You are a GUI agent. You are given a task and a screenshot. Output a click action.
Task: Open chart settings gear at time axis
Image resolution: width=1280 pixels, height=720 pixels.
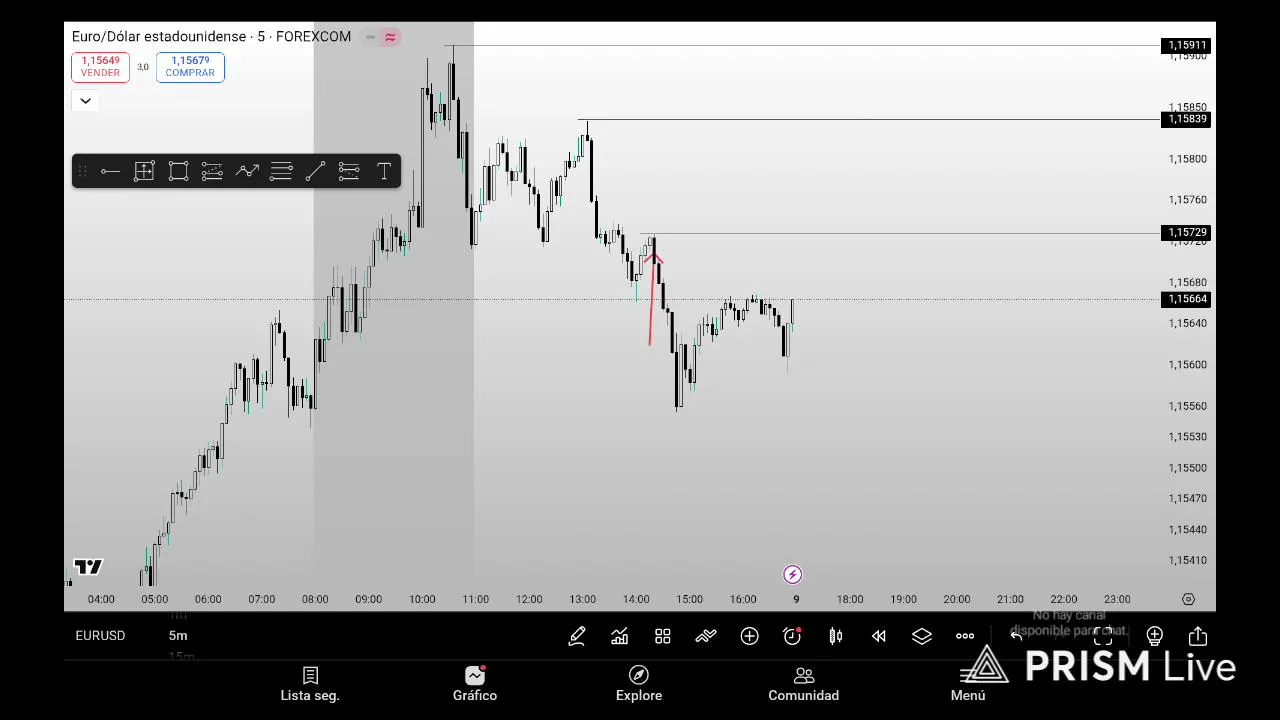point(1188,599)
